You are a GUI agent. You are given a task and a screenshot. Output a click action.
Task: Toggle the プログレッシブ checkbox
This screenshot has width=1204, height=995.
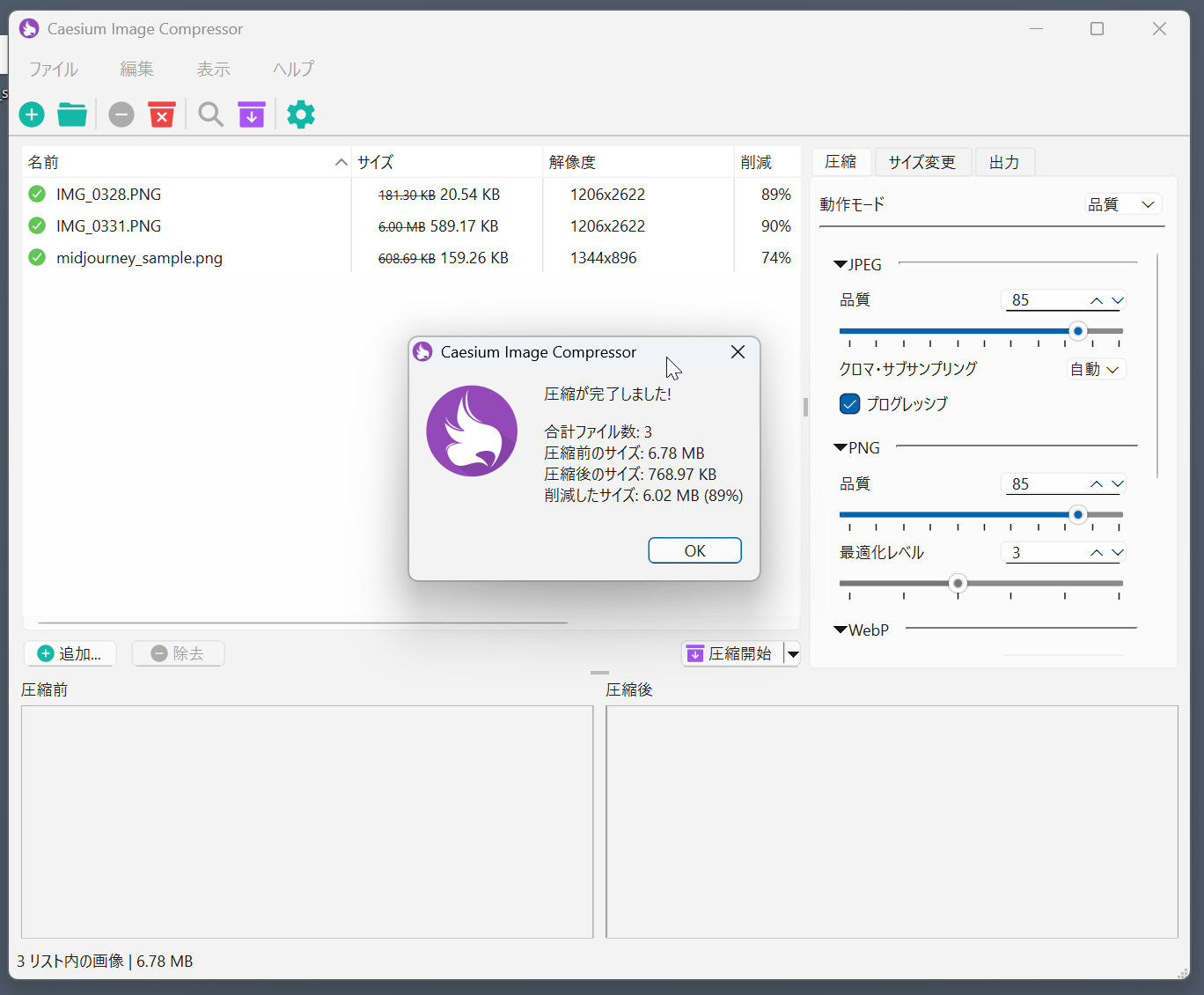[x=850, y=404]
